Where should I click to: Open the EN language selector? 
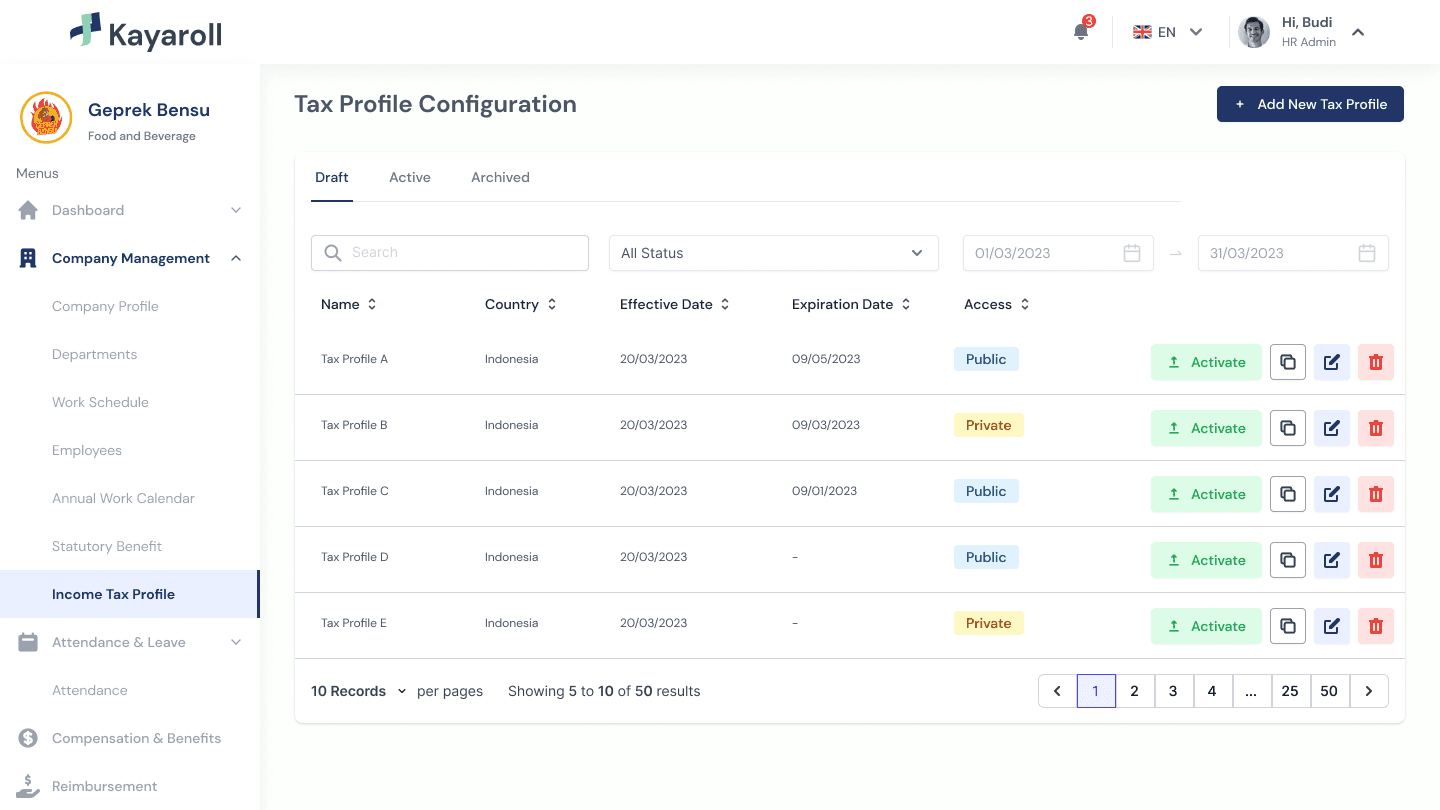(1168, 32)
